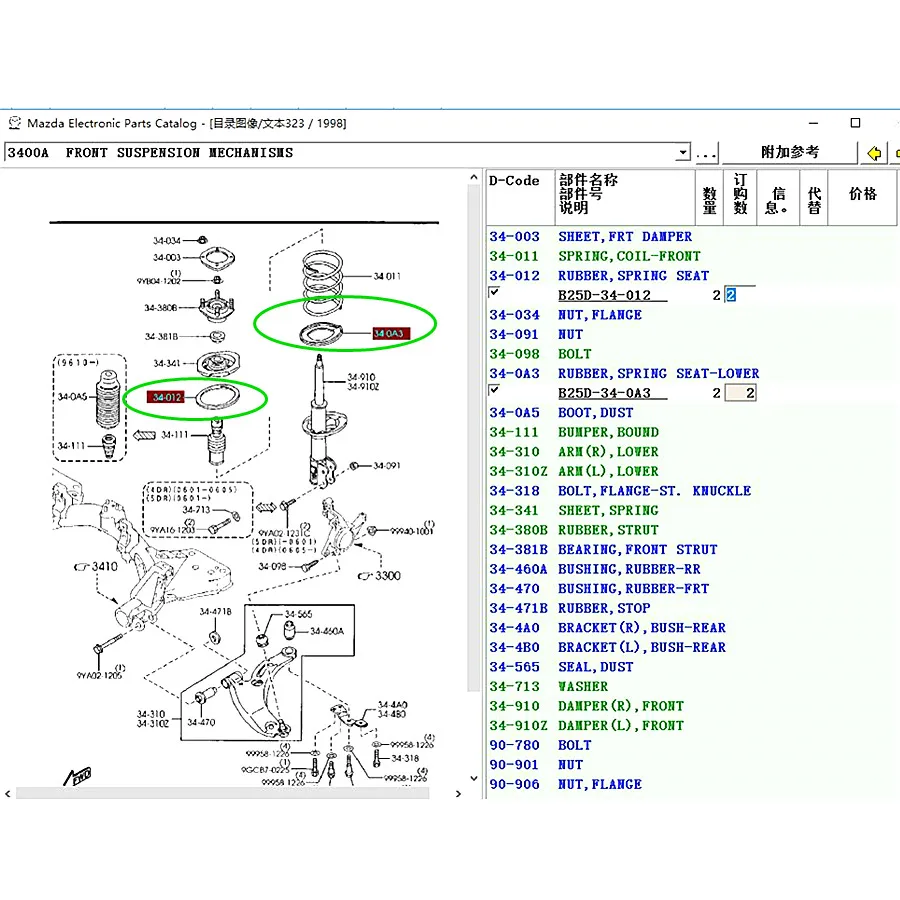Maximize the catalog window
The height and width of the screenshot is (900, 900).
coord(855,123)
